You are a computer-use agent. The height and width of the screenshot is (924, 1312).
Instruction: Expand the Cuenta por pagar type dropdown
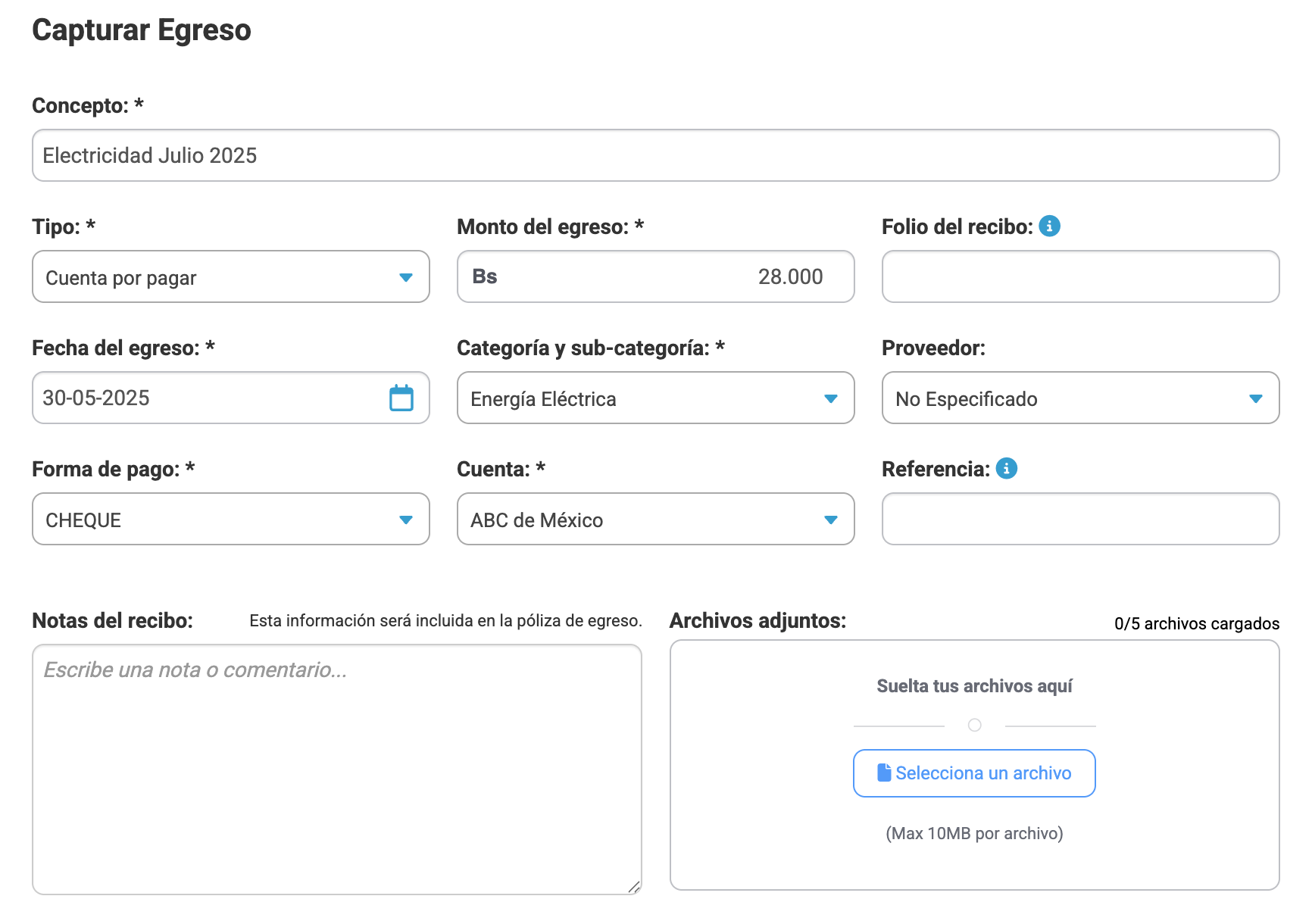point(231,276)
